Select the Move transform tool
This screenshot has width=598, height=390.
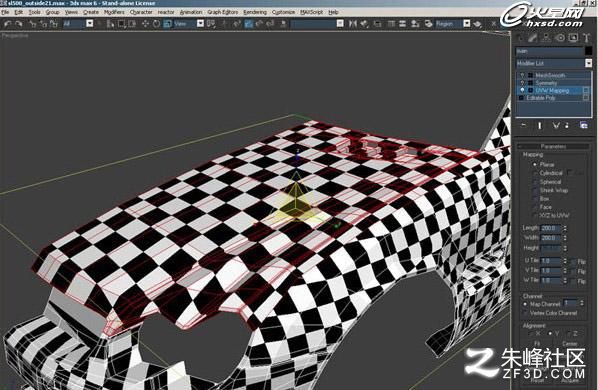point(145,24)
